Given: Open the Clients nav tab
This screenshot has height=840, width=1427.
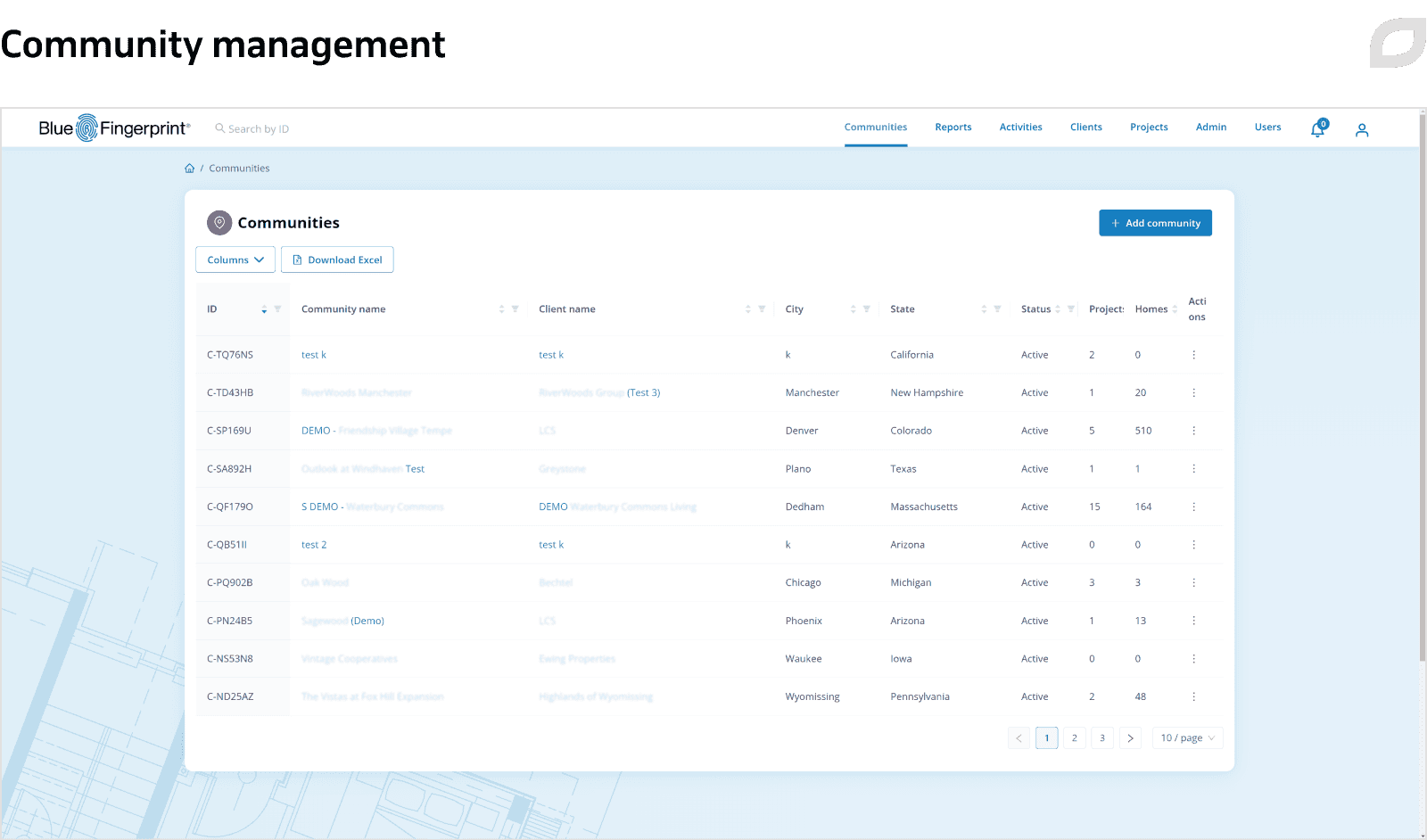Looking at the screenshot, I should click(x=1086, y=128).
